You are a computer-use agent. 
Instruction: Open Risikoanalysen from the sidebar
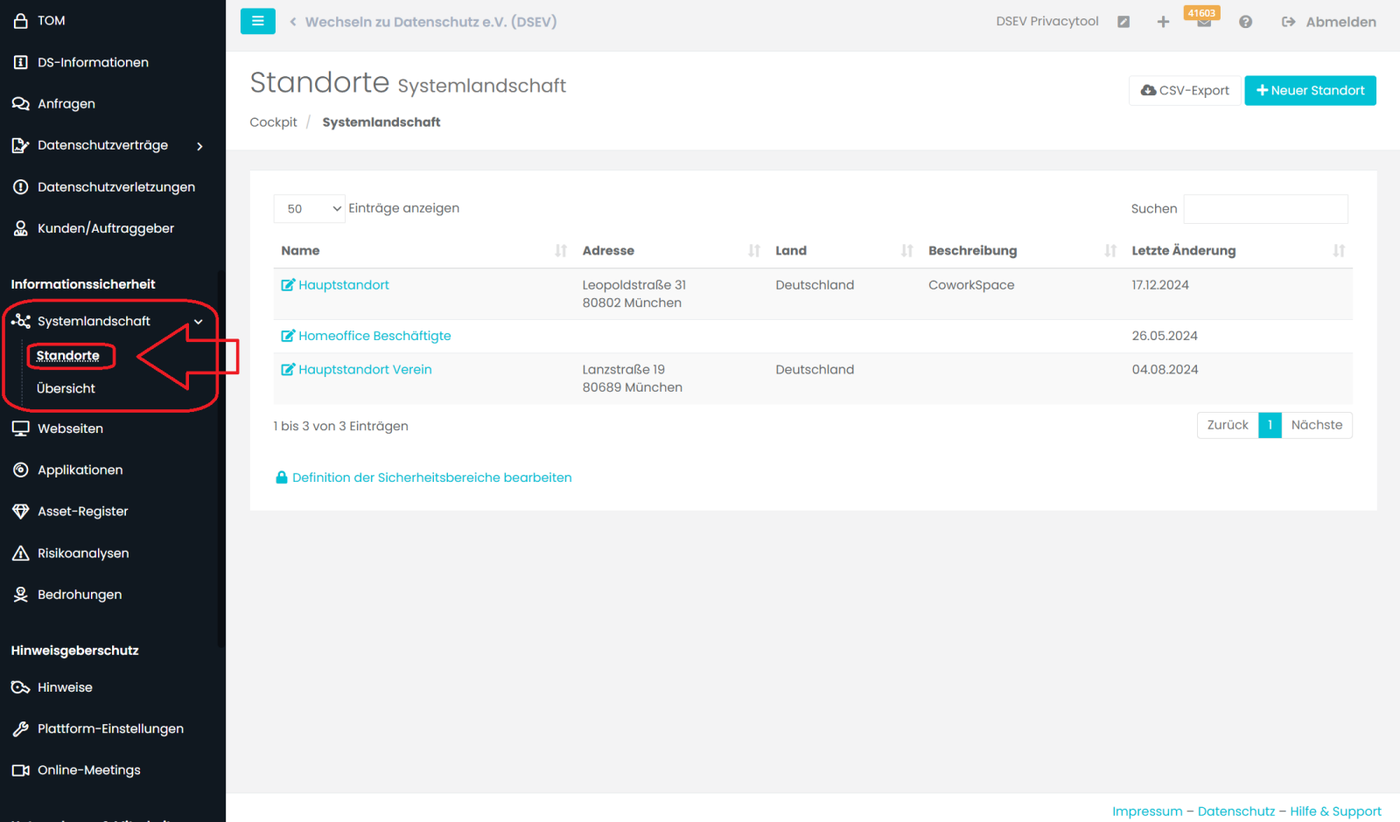[x=83, y=553]
